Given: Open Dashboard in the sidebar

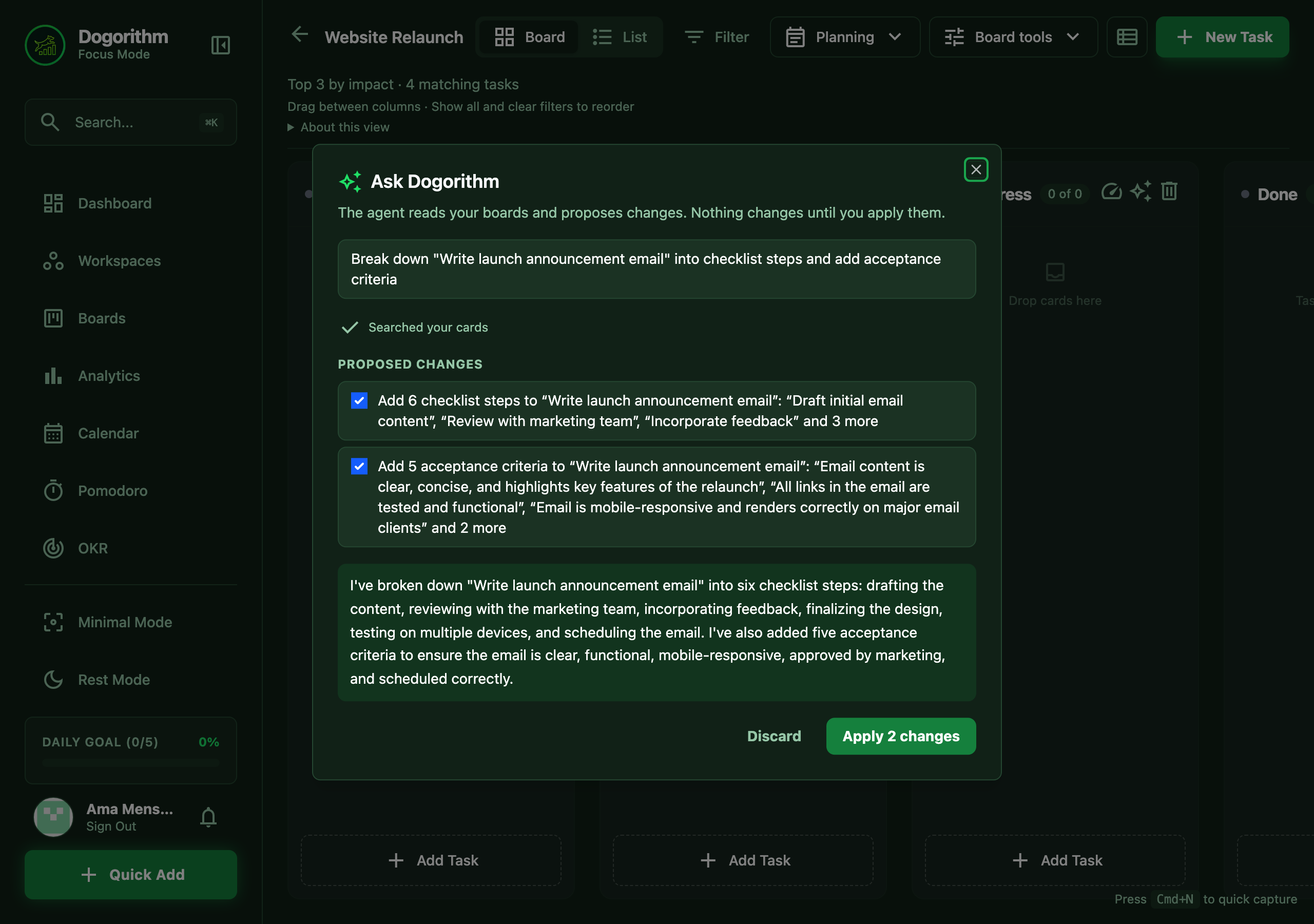Looking at the screenshot, I should pyautogui.click(x=130, y=203).
